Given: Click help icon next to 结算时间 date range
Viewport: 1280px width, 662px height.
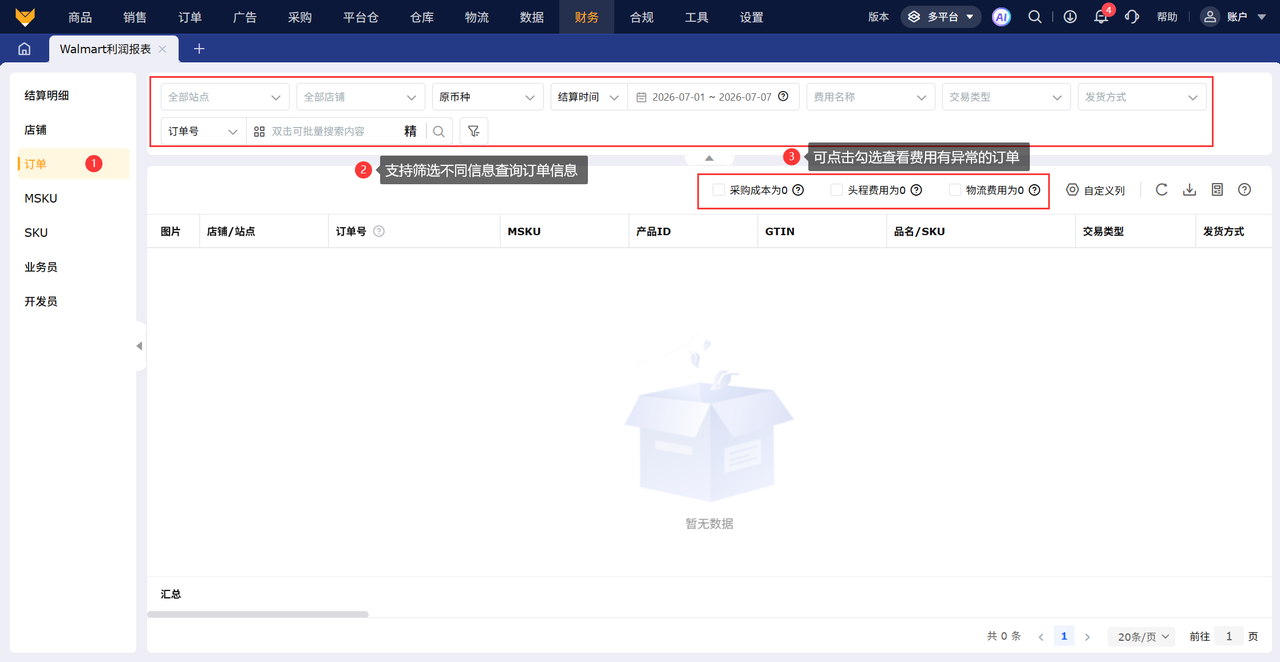Looking at the screenshot, I should pos(783,97).
